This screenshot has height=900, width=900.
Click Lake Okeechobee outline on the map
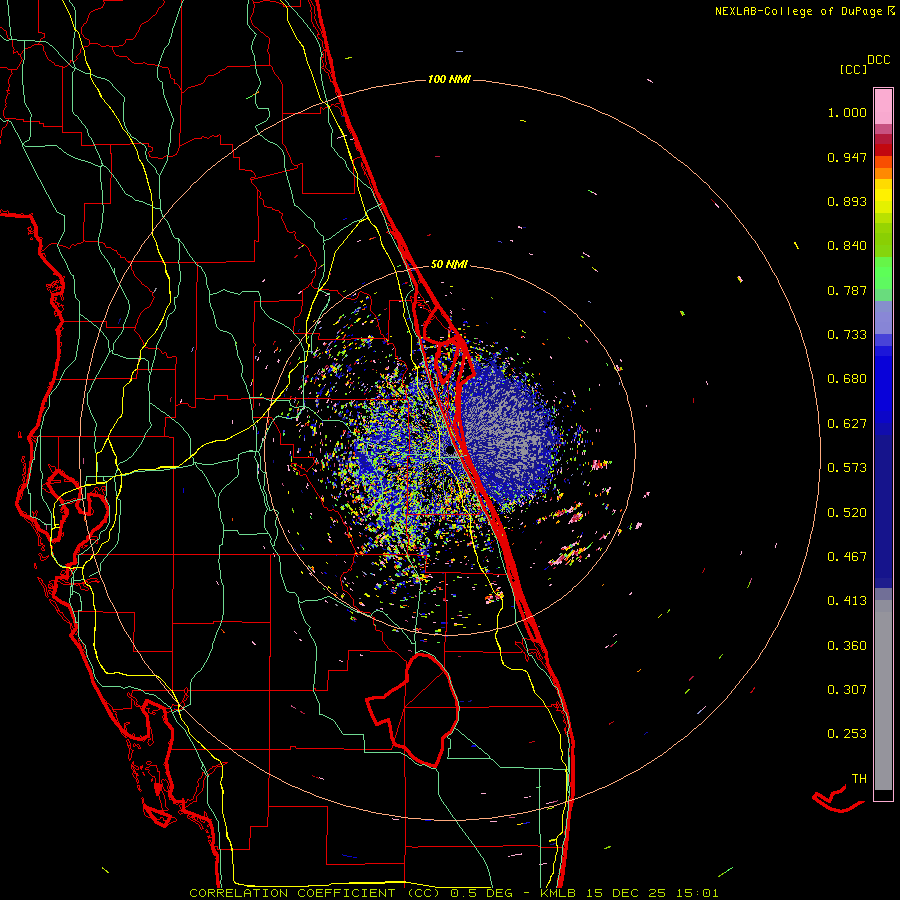(x=413, y=709)
